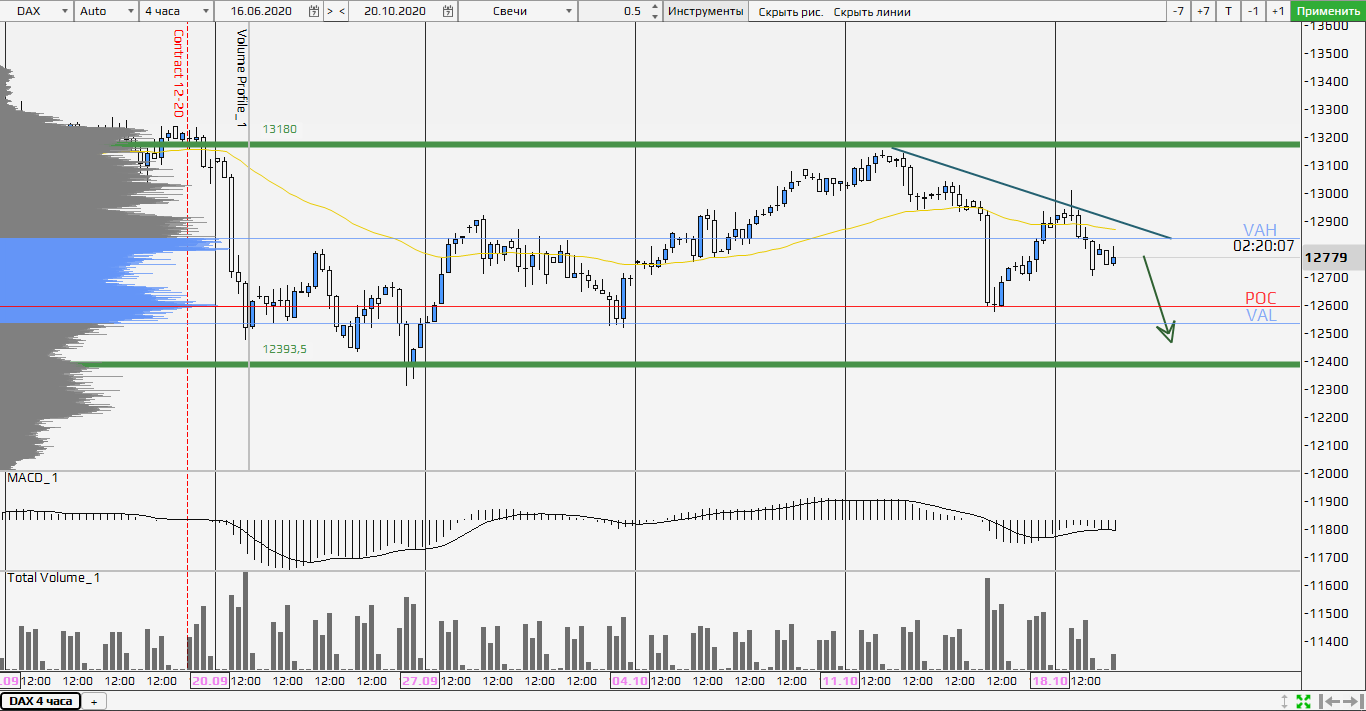
Task: Open the 'Свечи' chart type dropdown
Action: point(520,11)
